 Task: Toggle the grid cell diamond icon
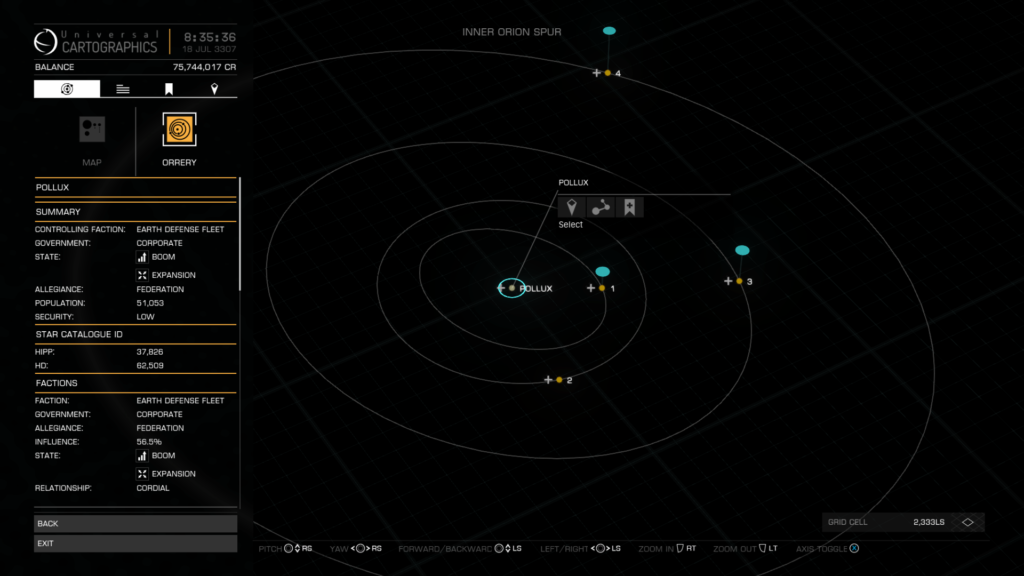tap(967, 522)
